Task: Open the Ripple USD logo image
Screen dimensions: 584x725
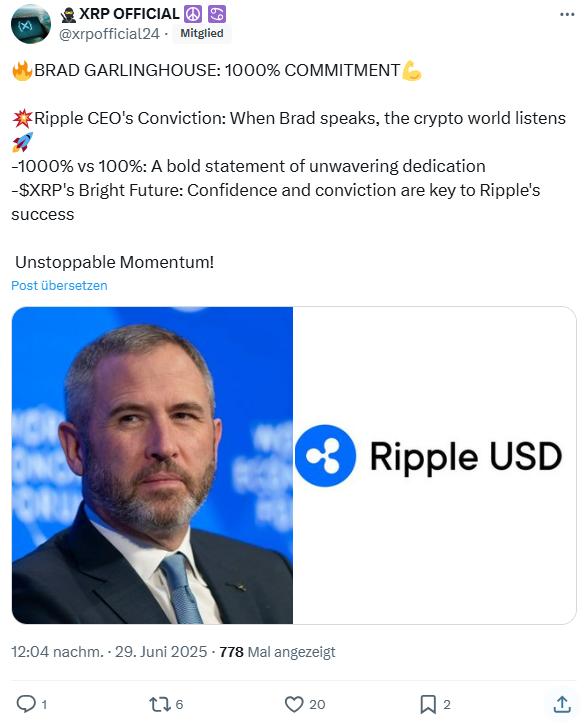Action: click(435, 465)
